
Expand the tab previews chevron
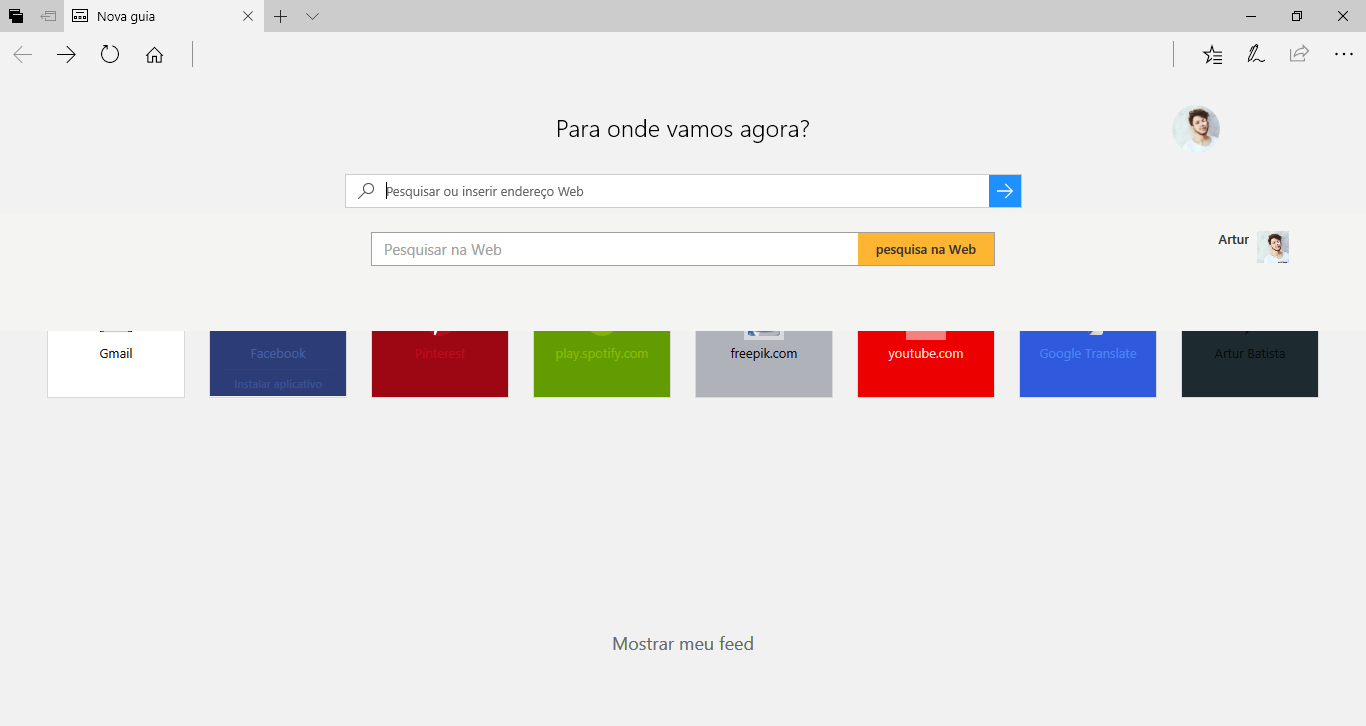(312, 16)
